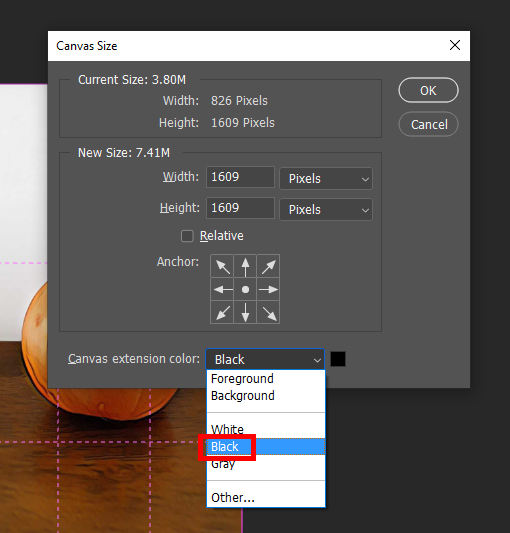The image size is (510, 533).
Task: Cancel the Canvas Size dialog
Action: [428, 124]
